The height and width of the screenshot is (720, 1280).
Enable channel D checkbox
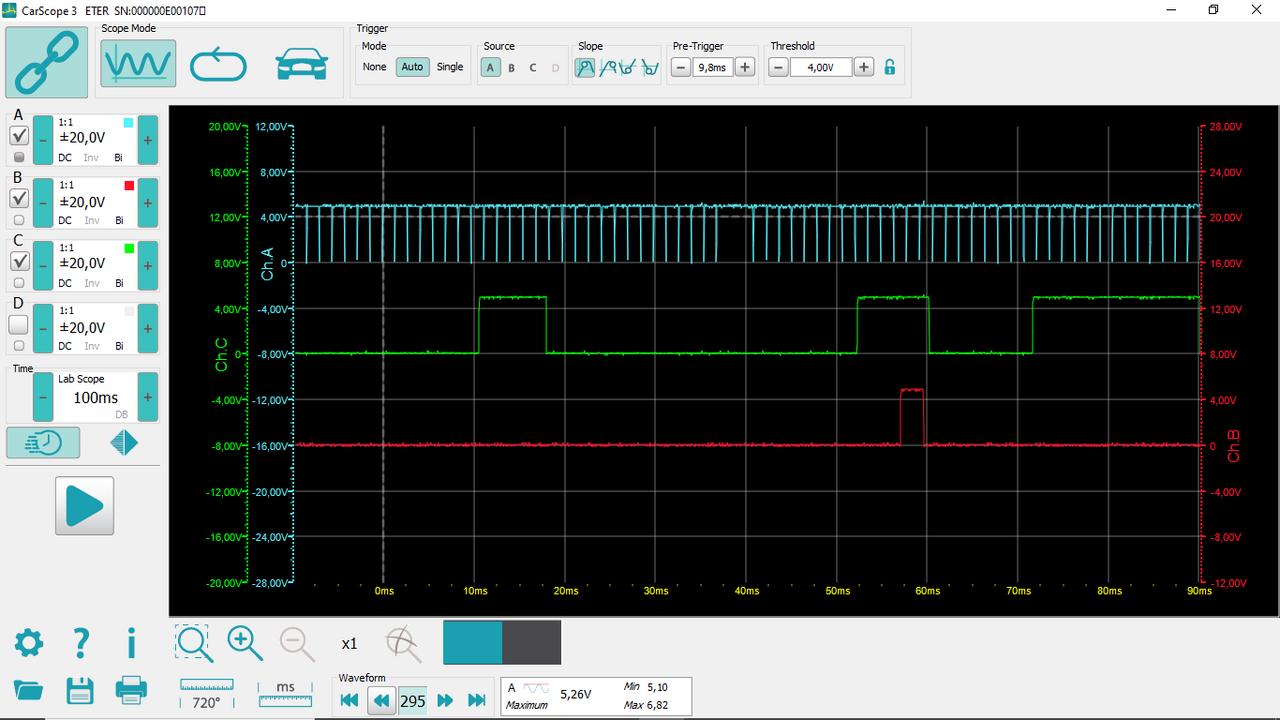tap(18, 325)
